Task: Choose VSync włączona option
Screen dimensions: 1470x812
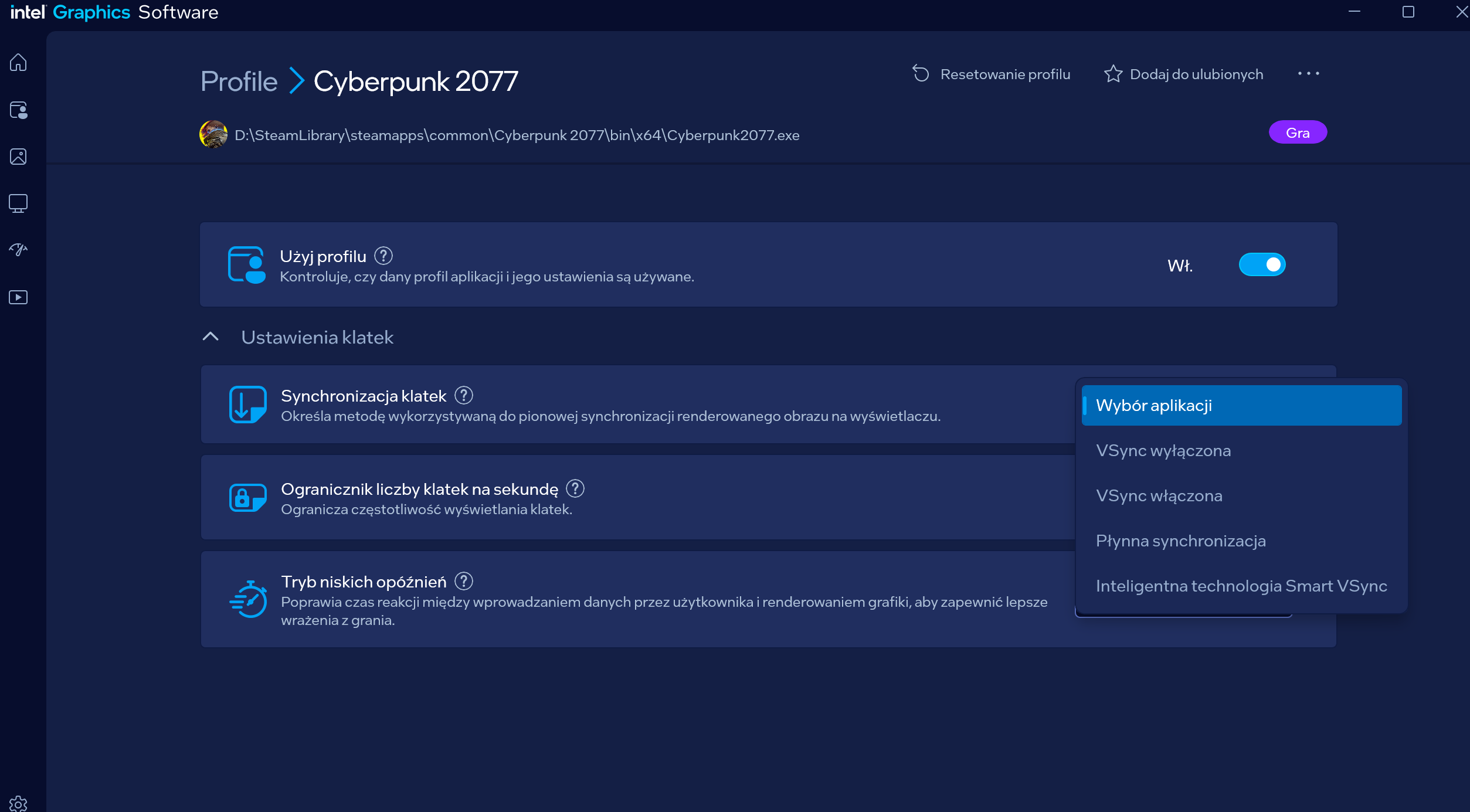Action: [1159, 495]
